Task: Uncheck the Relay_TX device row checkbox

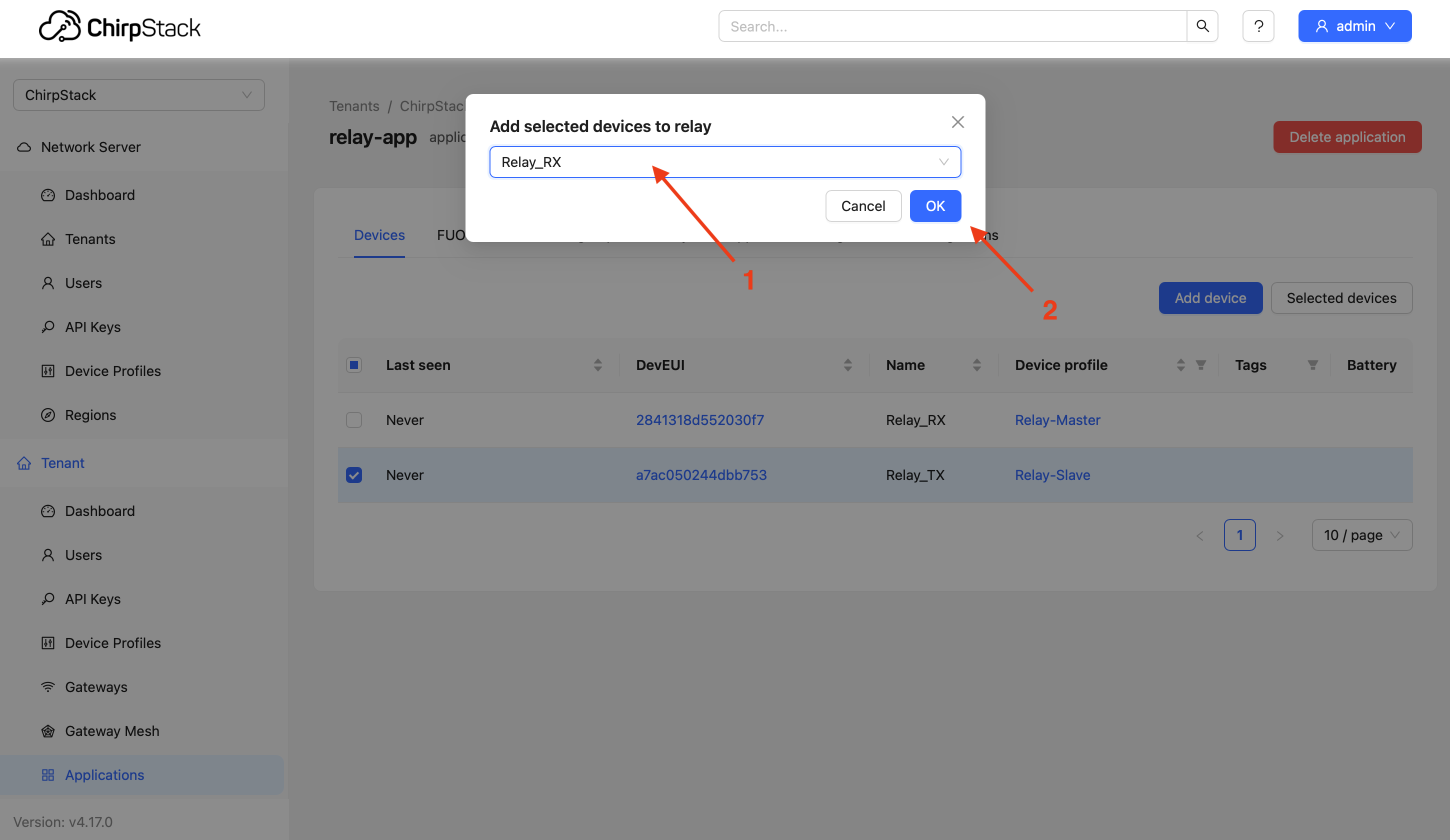Action: [x=354, y=475]
